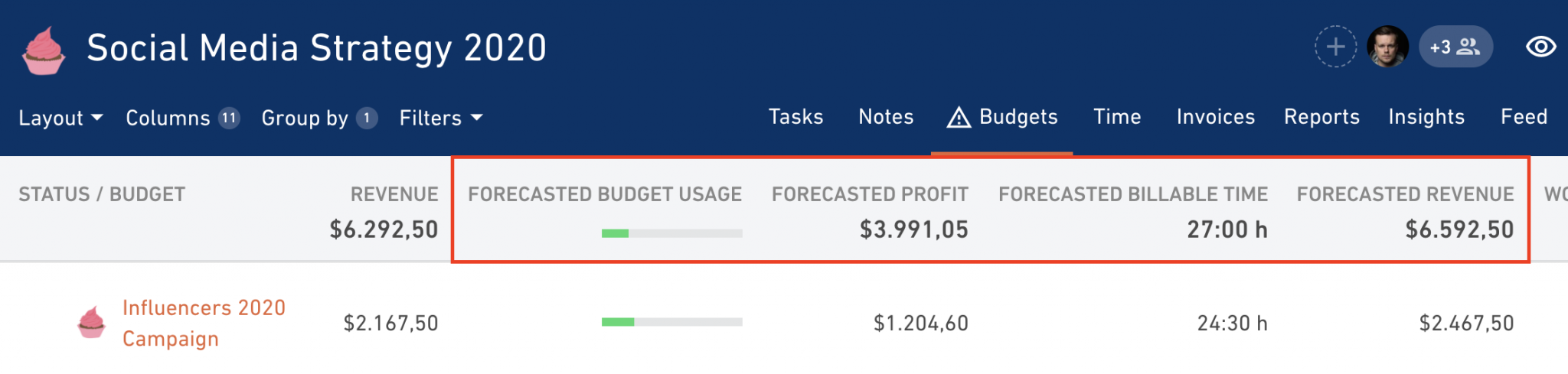Viewport: 1568px width, 374px height.
Task: Expand the Filters dropdown
Action: pos(441,118)
